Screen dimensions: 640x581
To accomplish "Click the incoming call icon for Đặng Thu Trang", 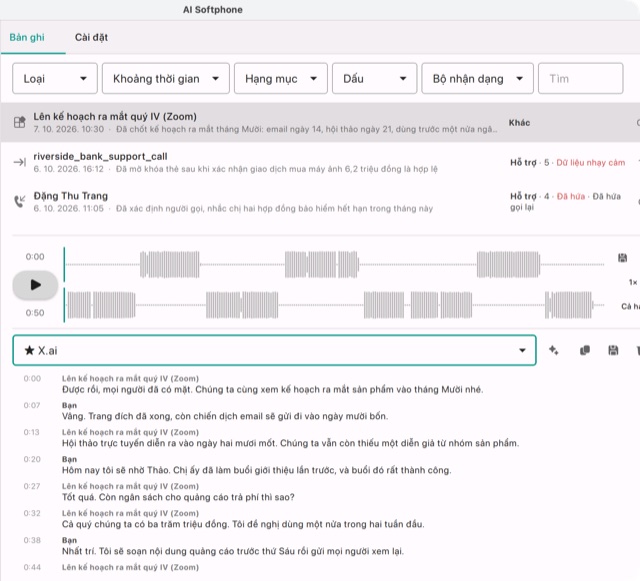I will (x=19, y=201).
